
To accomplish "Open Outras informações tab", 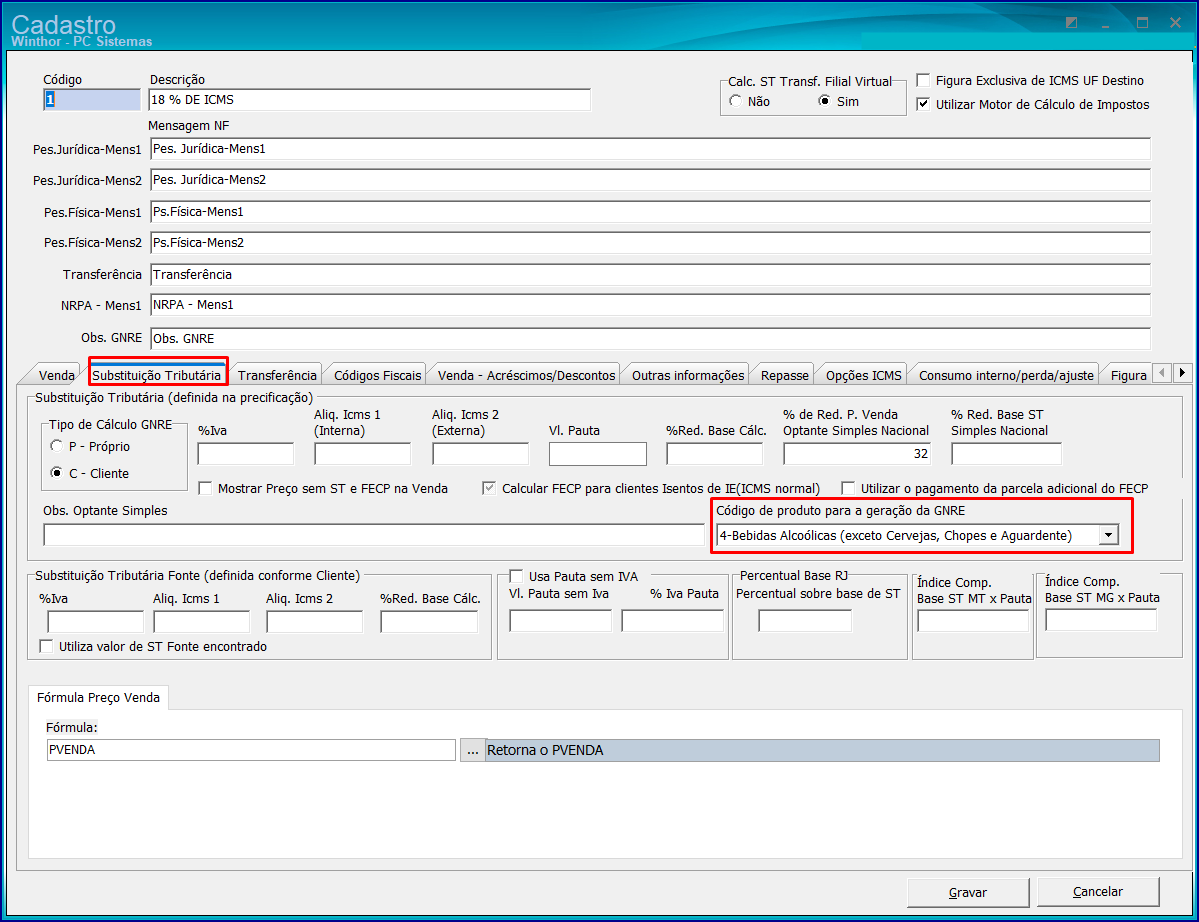I will coord(688,375).
